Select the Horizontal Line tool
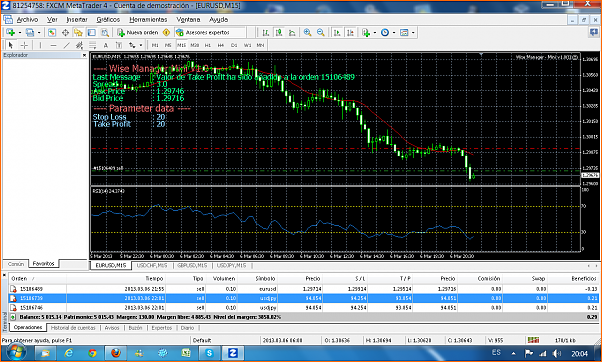The height and width of the screenshot is (362, 602). 53,45
